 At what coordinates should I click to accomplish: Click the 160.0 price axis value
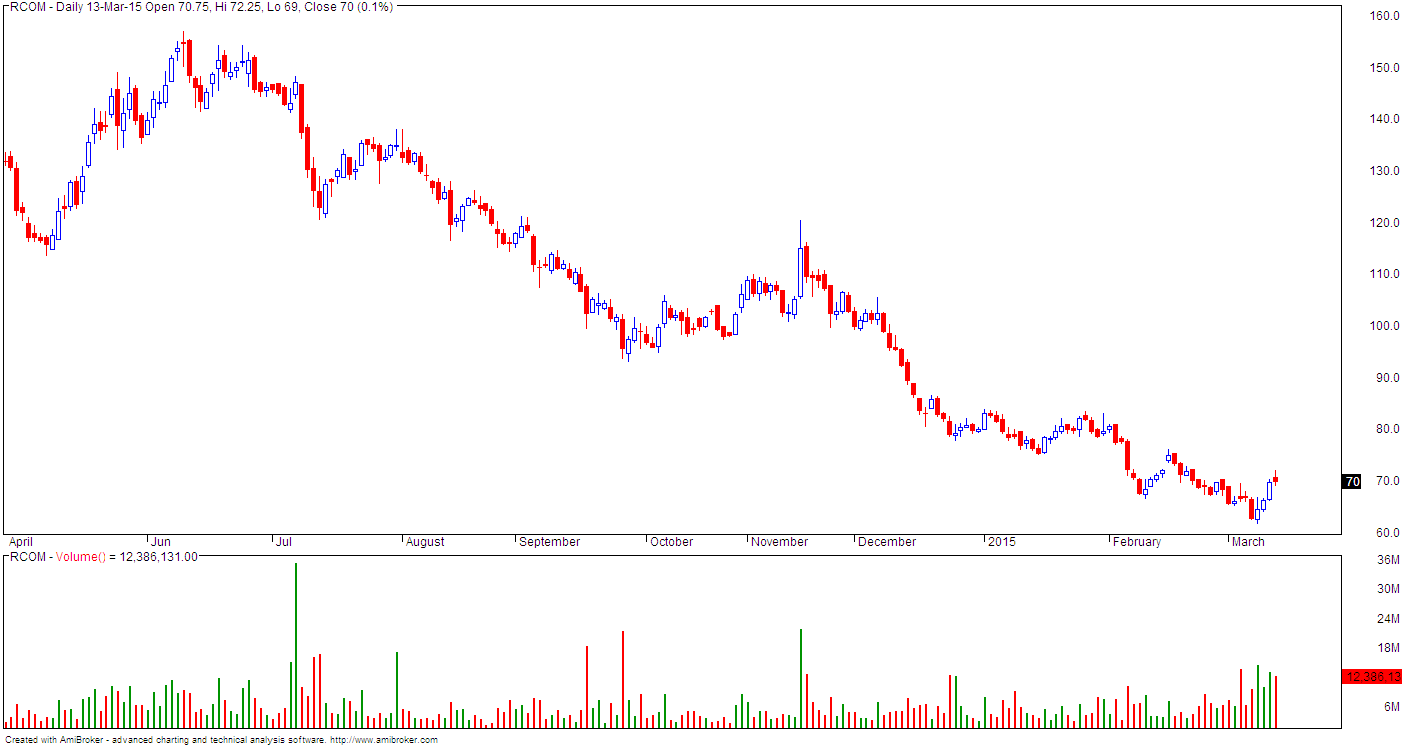[x=1384, y=16]
